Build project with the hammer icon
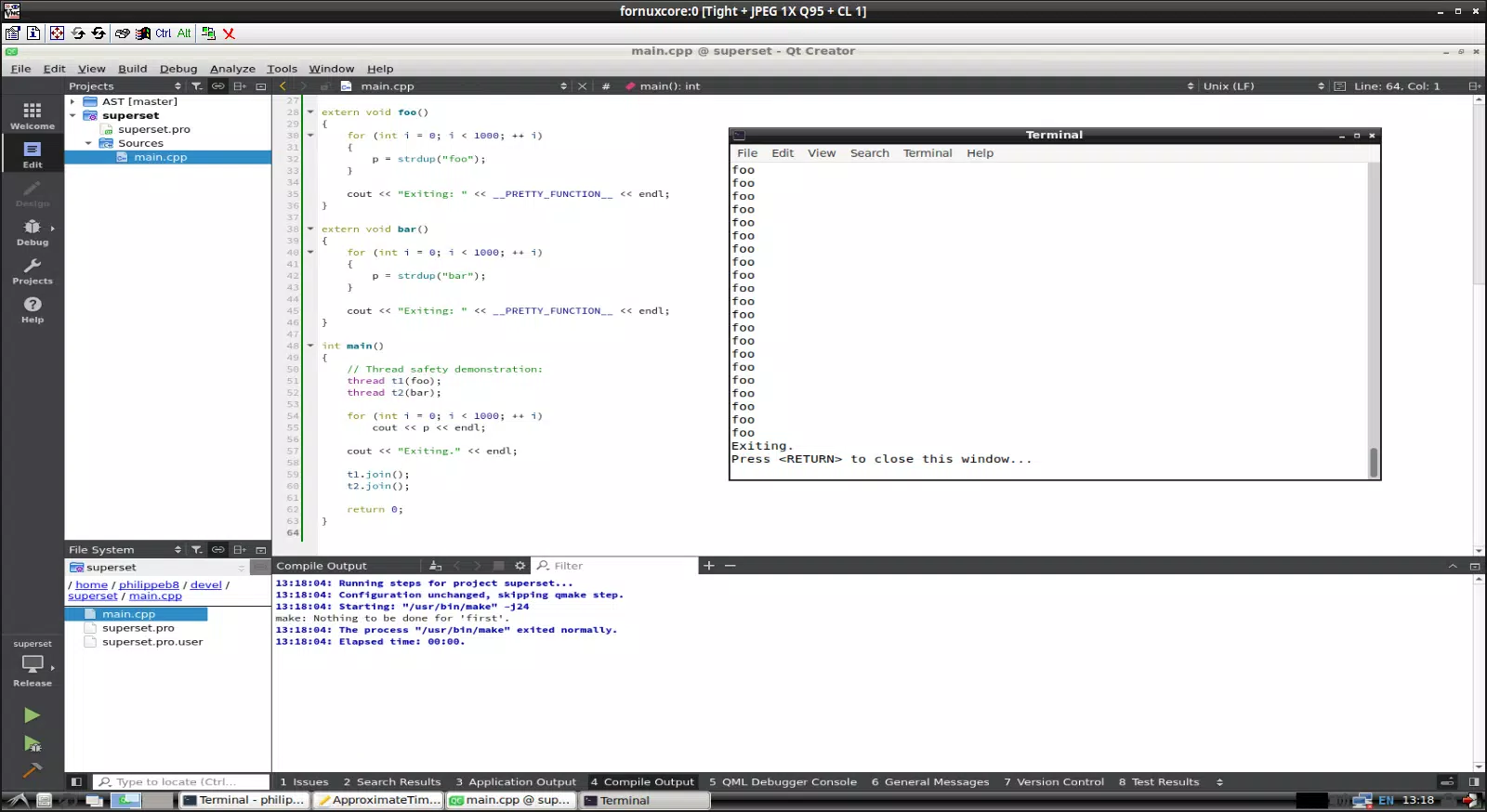Viewport: 1487px width, 812px height. 33,770
